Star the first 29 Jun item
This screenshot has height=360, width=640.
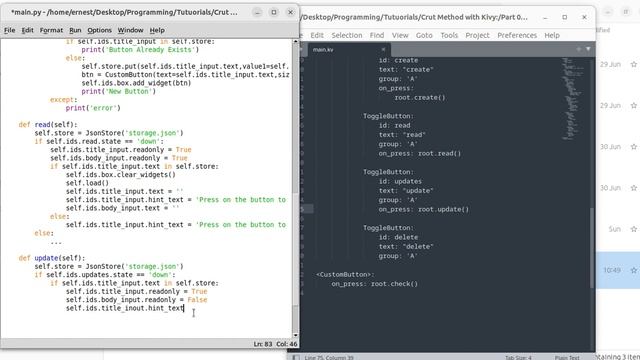coord(633,64)
